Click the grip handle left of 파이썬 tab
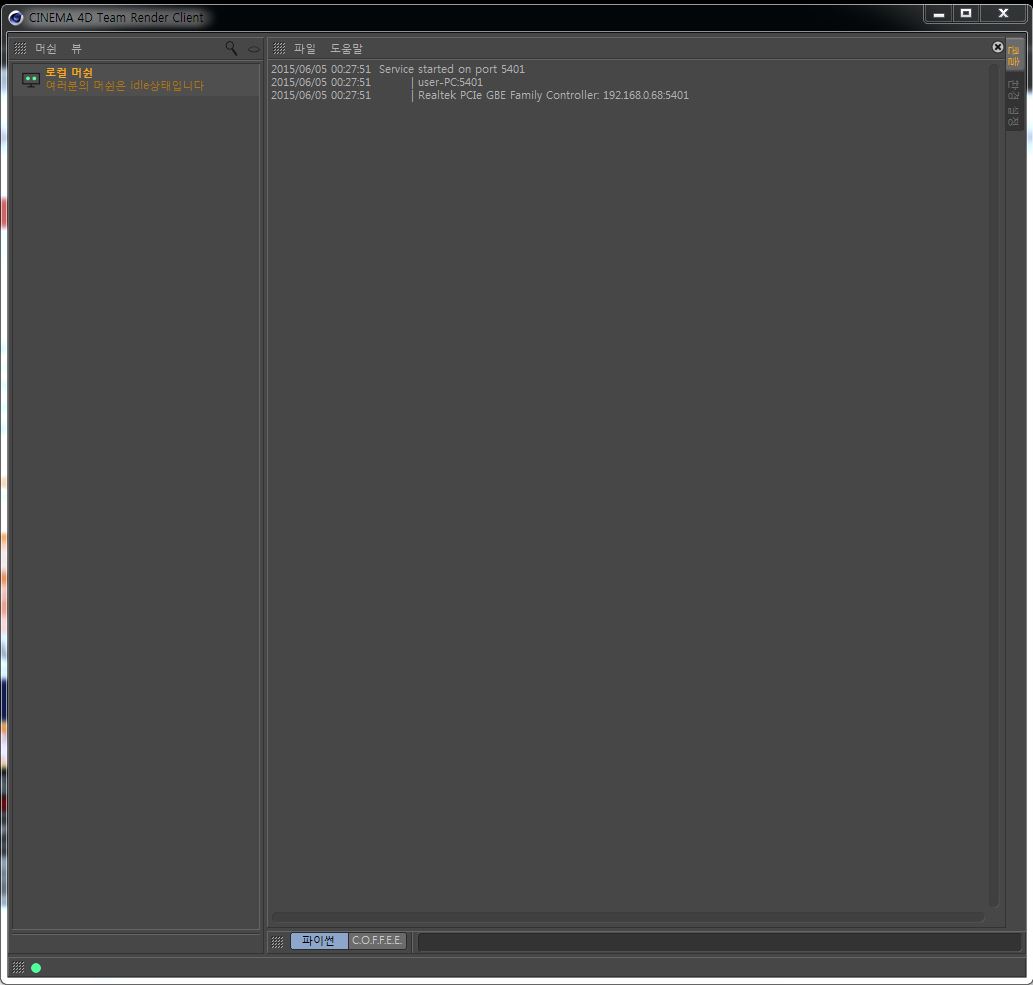Viewport: 1033px width, 985px height. click(x=277, y=942)
